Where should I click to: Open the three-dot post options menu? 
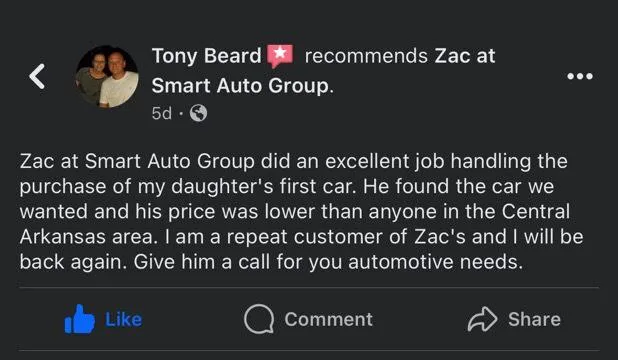coord(580,76)
